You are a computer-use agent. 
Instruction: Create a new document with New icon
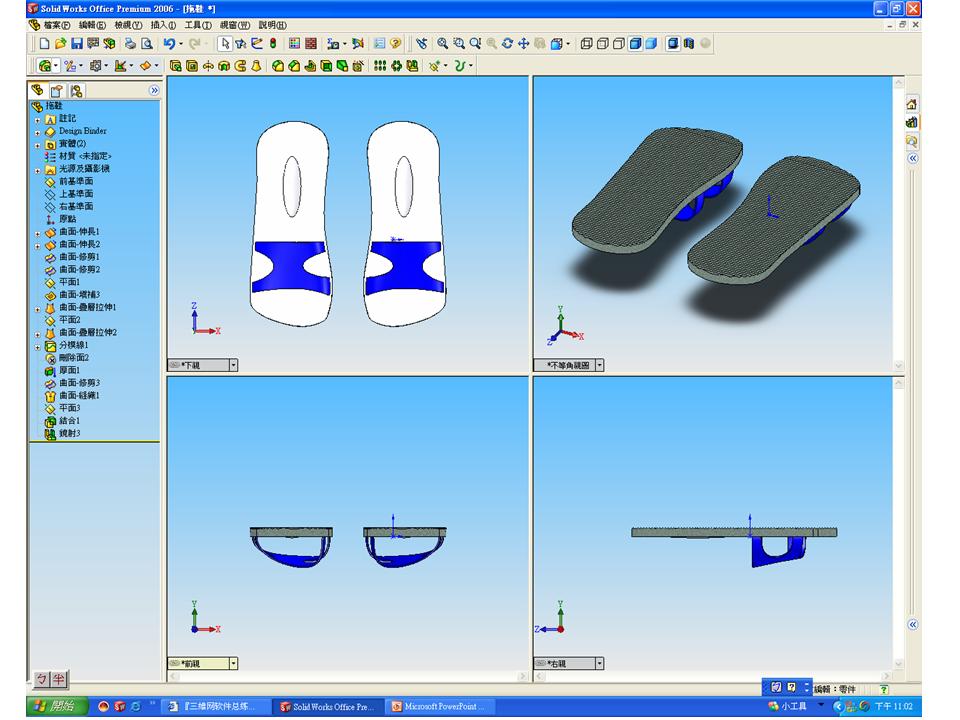pyautogui.click(x=44, y=43)
